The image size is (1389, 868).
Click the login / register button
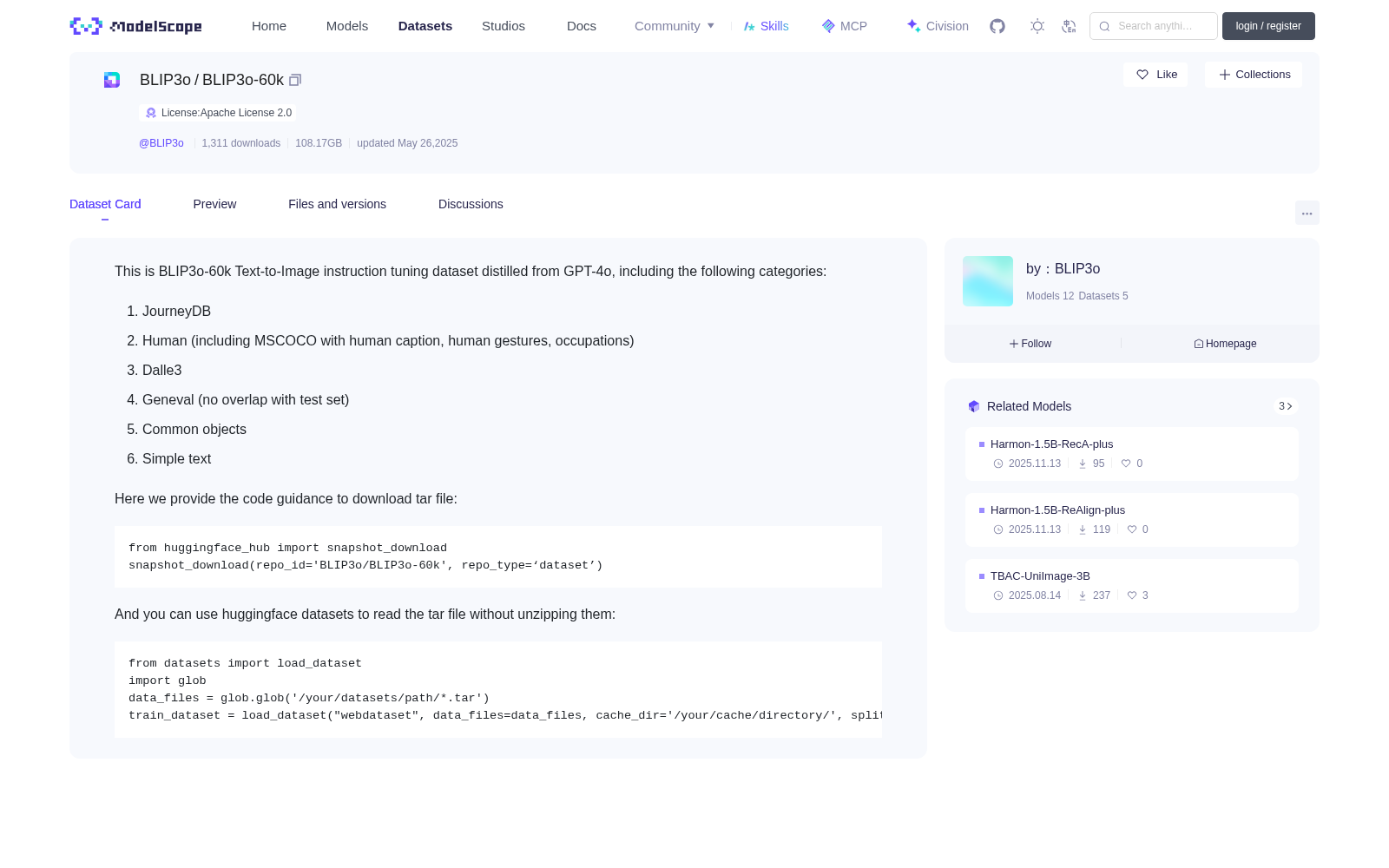pos(1268,26)
